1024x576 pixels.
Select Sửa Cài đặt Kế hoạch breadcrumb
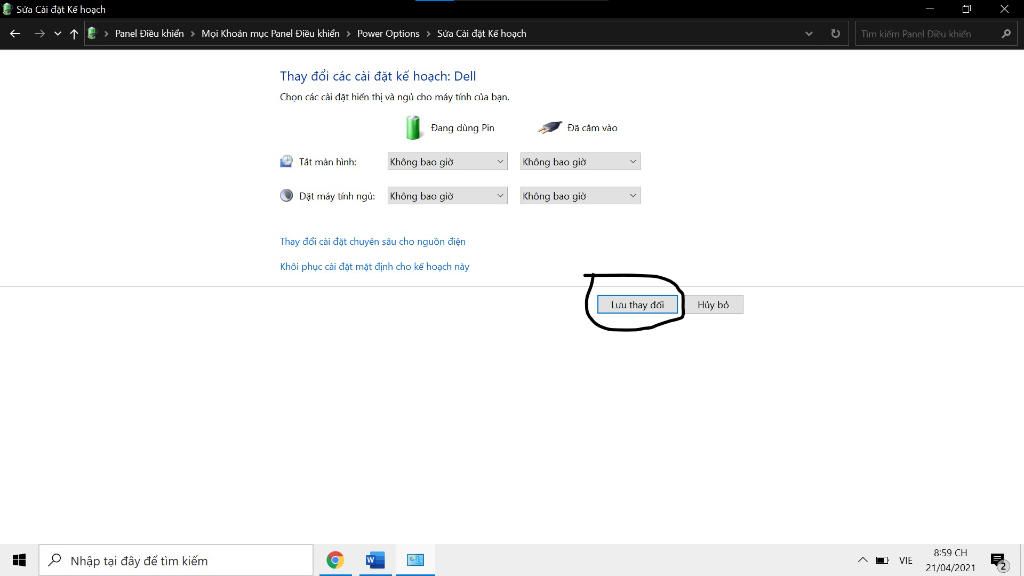[481, 33]
